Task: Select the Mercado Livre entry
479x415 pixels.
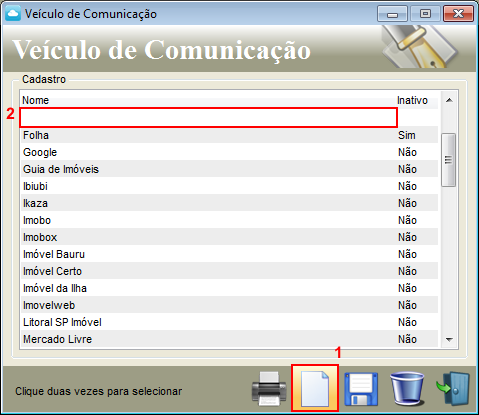Action: pyautogui.click(x=230, y=339)
